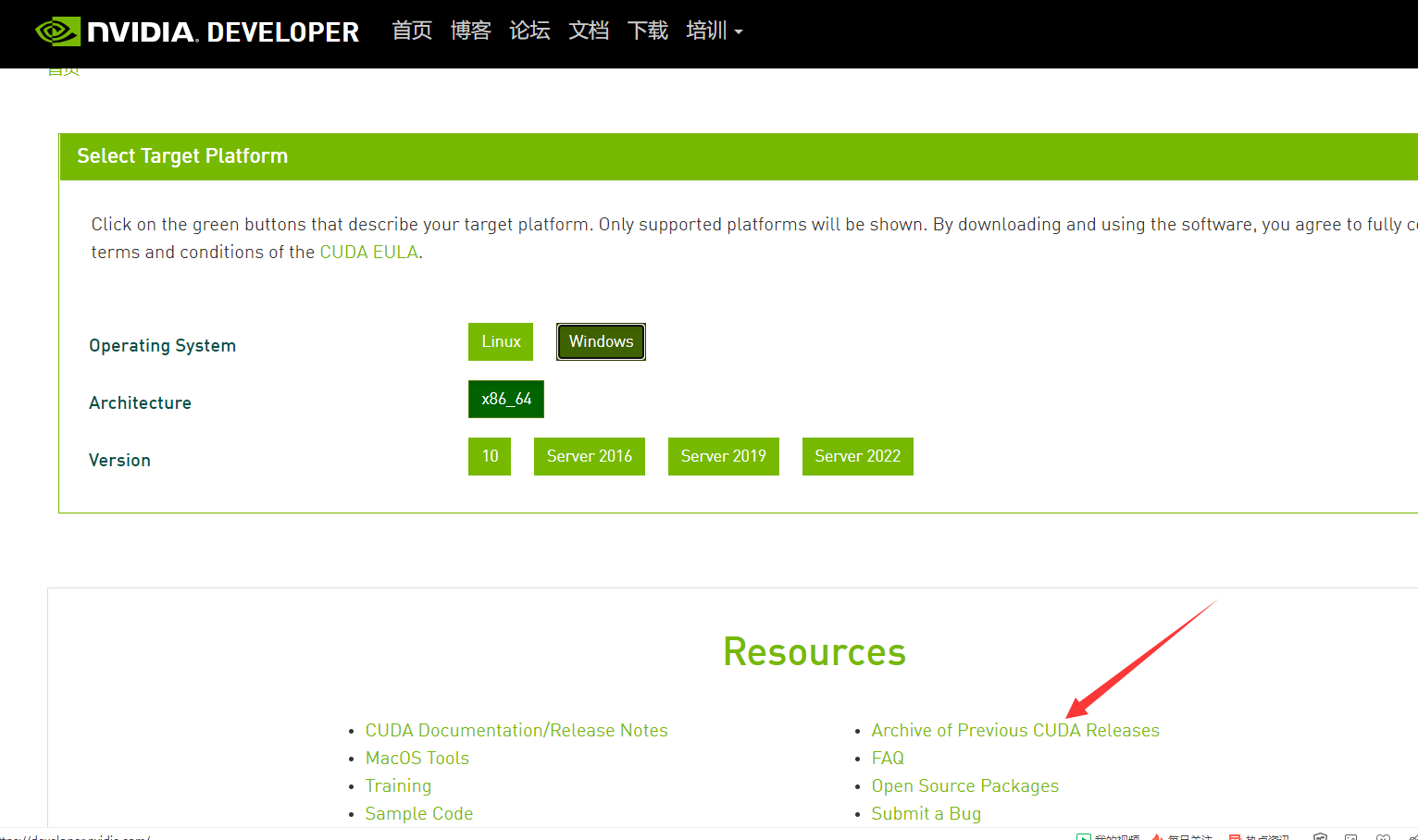Click the NVIDIA Developer logo
The height and width of the screenshot is (840, 1418).
pyautogui.click(x=196, y=31)
